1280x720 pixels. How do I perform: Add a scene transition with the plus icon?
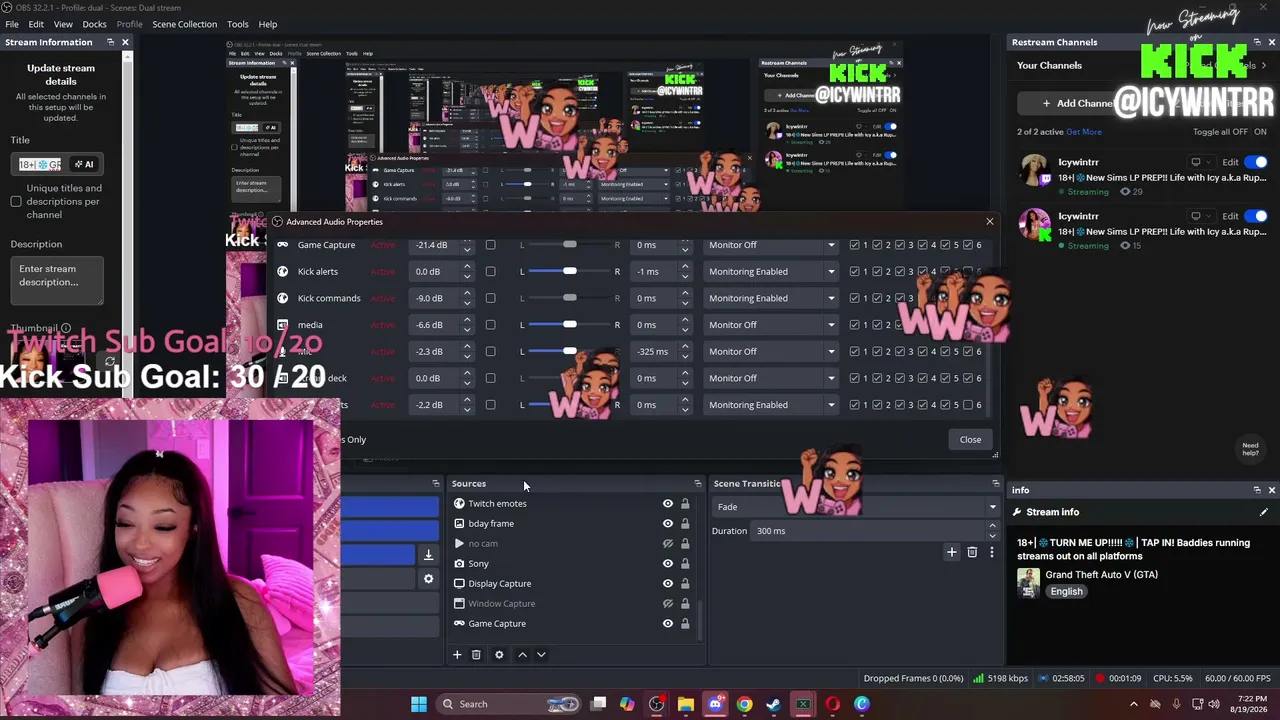point(952,552)
